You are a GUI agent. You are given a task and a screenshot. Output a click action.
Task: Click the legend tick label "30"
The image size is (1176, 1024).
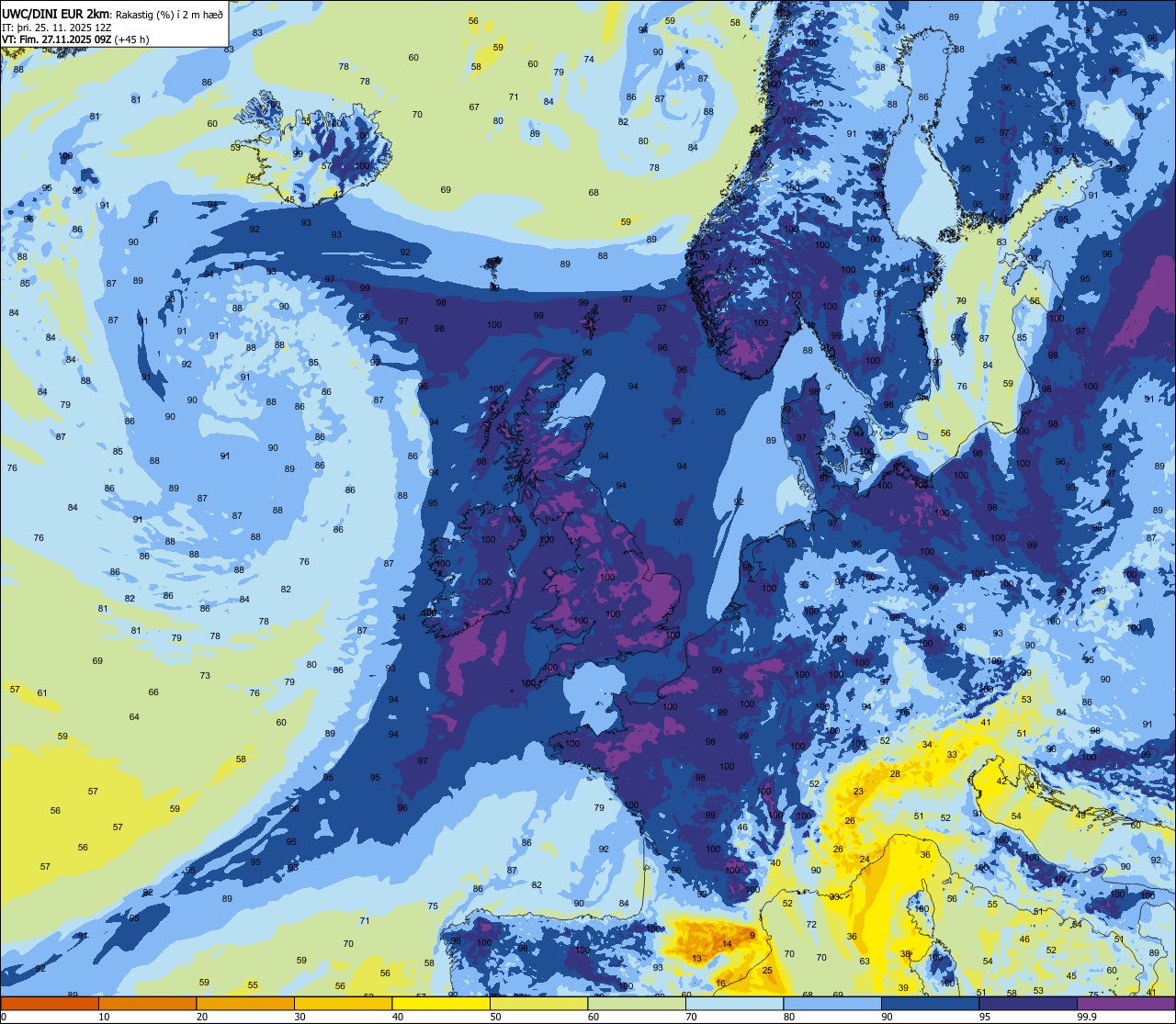point(300,1017)
